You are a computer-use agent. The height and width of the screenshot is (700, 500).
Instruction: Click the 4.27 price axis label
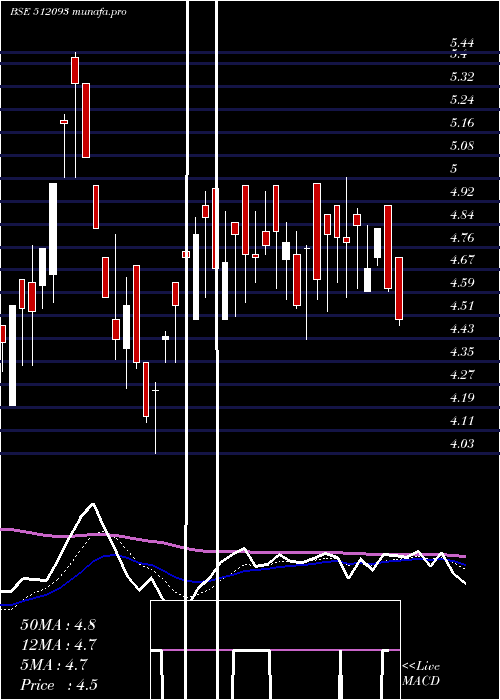[x=462, y=374]
